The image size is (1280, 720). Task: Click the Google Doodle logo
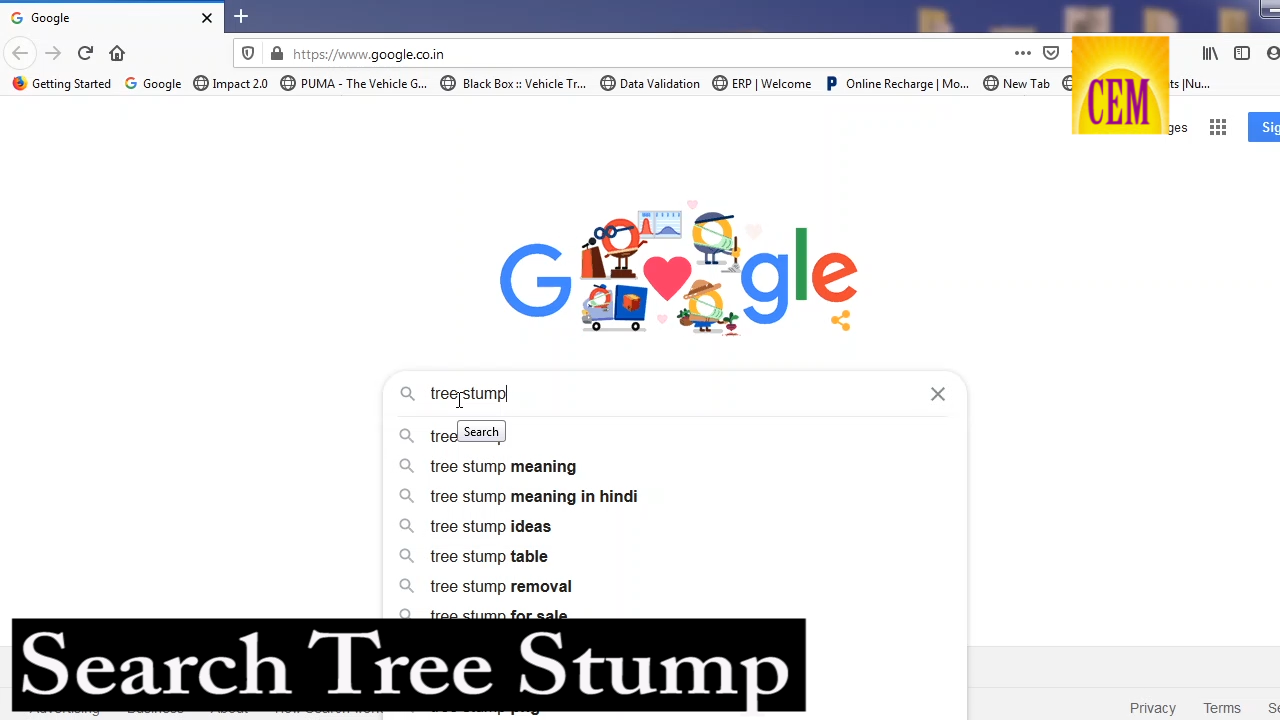pos(678,268)
